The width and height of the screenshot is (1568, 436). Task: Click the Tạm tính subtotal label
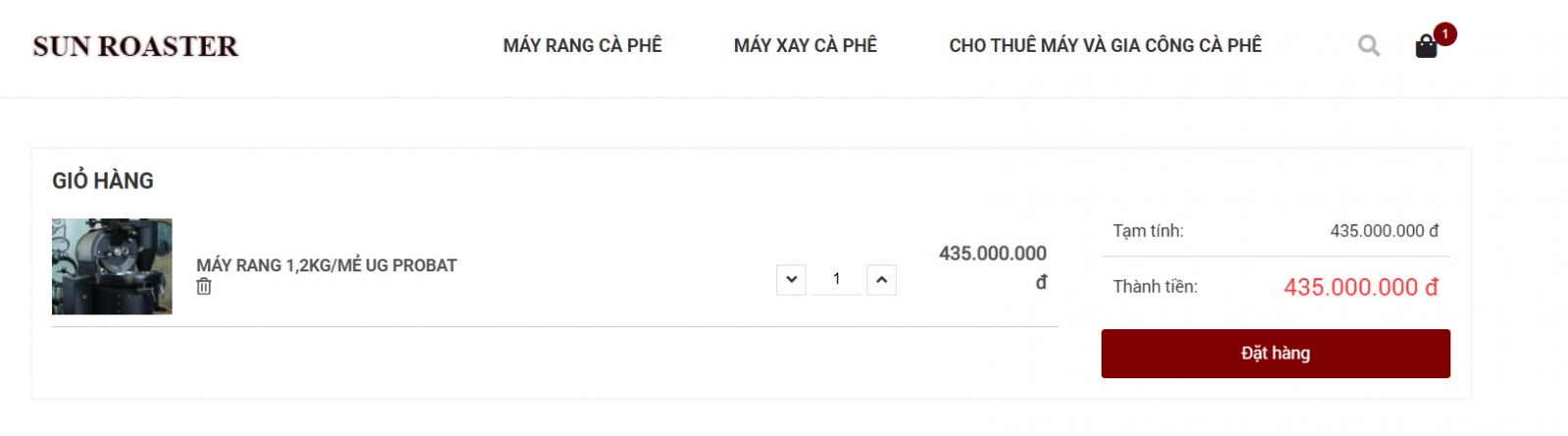1148,231
